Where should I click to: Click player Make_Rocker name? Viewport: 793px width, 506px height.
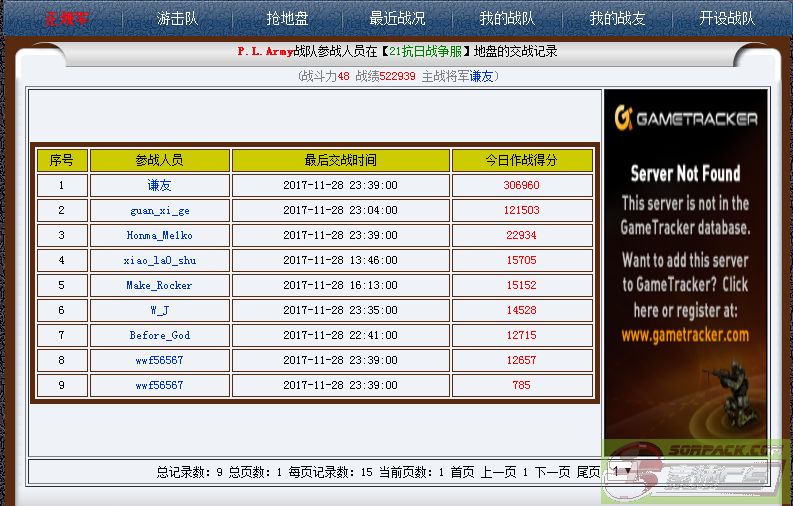(x=160, y=285)
